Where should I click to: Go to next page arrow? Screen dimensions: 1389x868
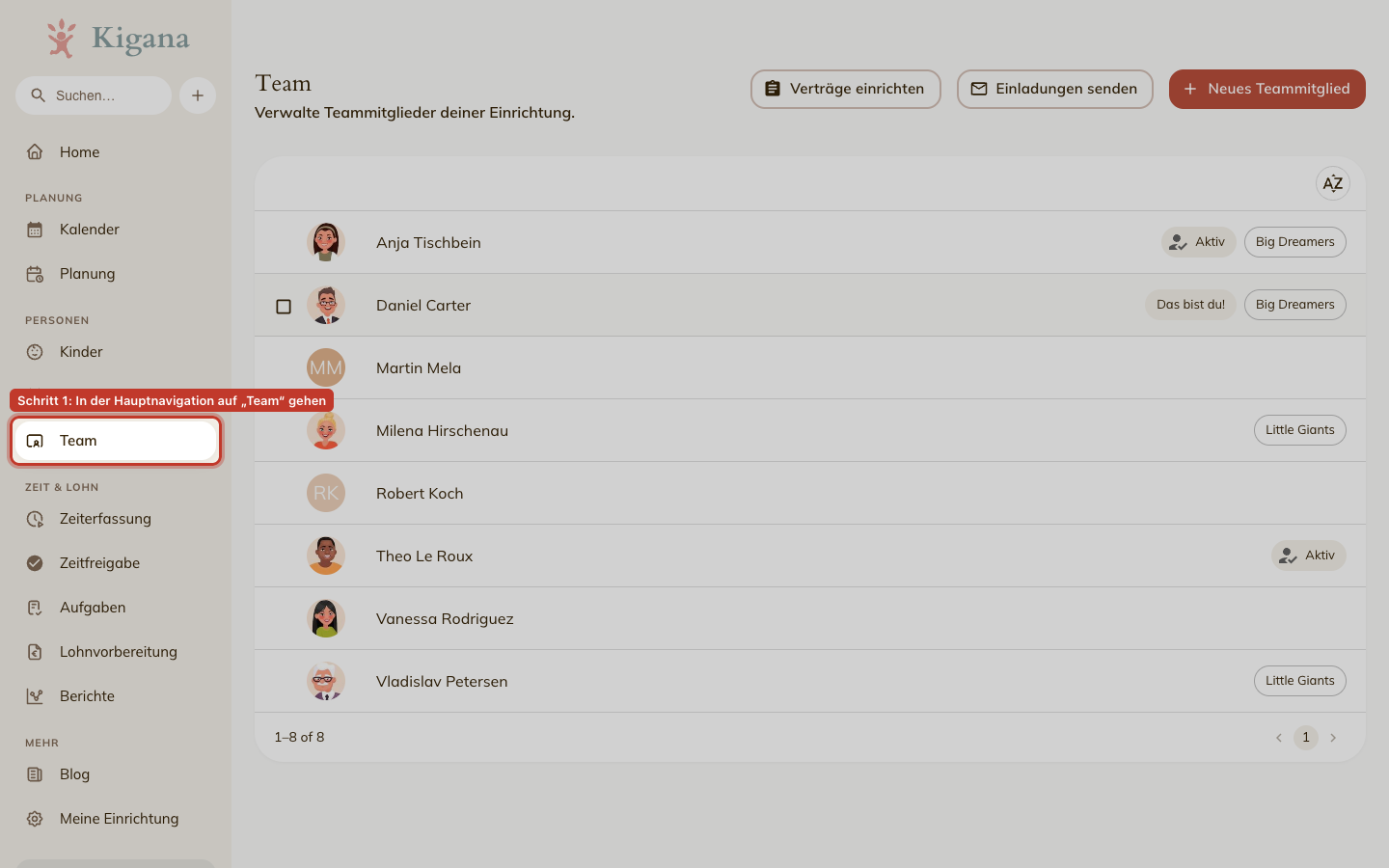[1333, 738]
